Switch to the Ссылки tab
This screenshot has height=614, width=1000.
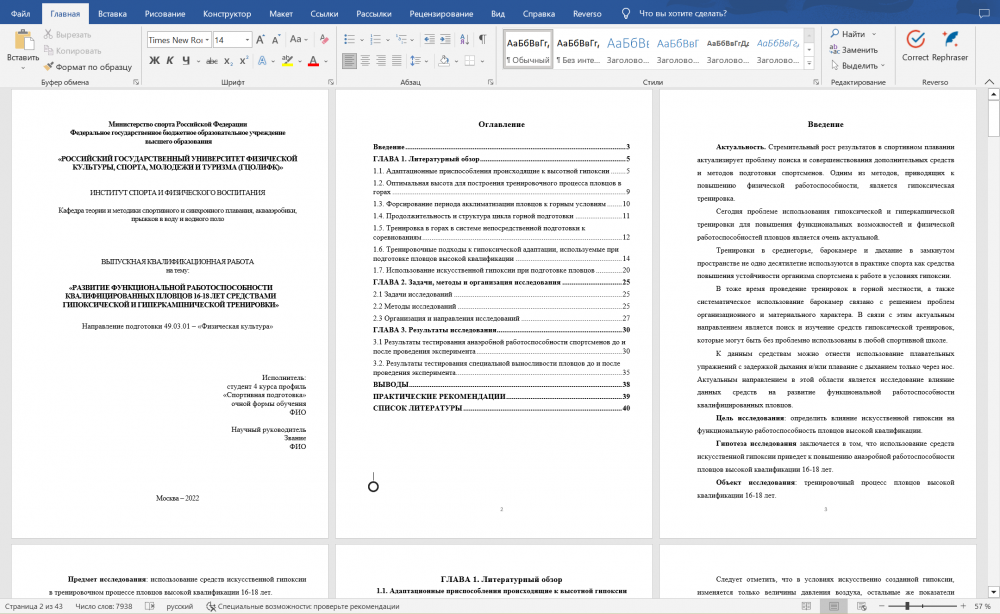click(x=324, y=13)
